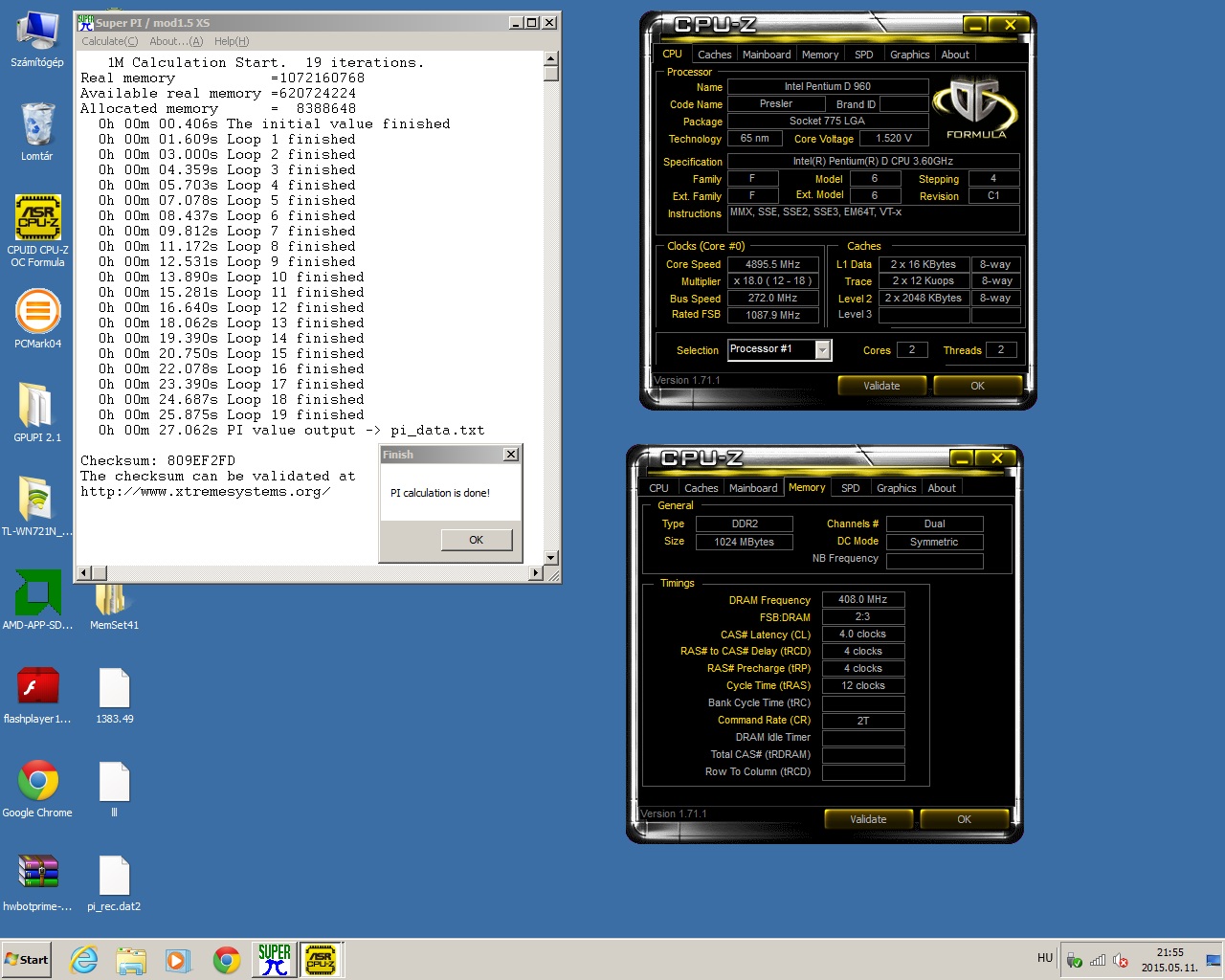Image resolution: width=1225 pixels, height=980 pixels.
Task: Click the network signal tray icon
Action: (1098, 960)
